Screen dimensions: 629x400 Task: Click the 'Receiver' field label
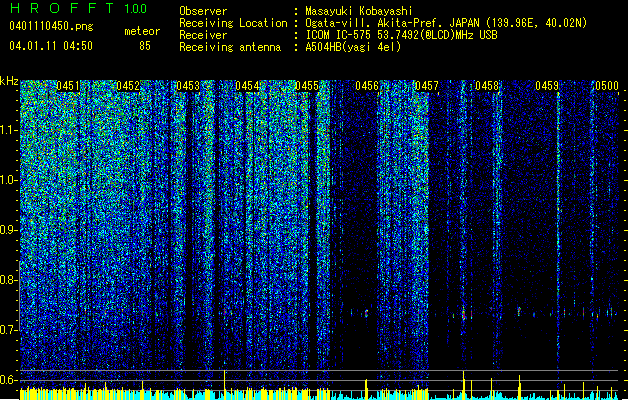[203, 35]
